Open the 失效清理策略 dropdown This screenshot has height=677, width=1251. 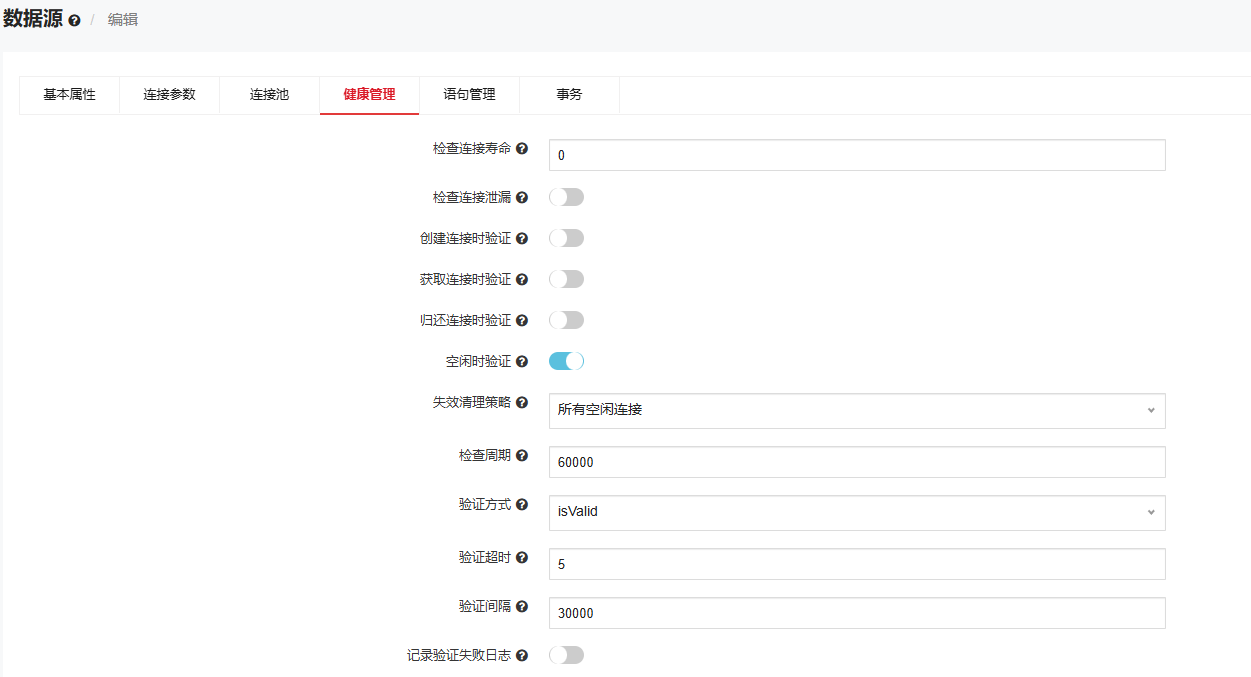(857, 410)
